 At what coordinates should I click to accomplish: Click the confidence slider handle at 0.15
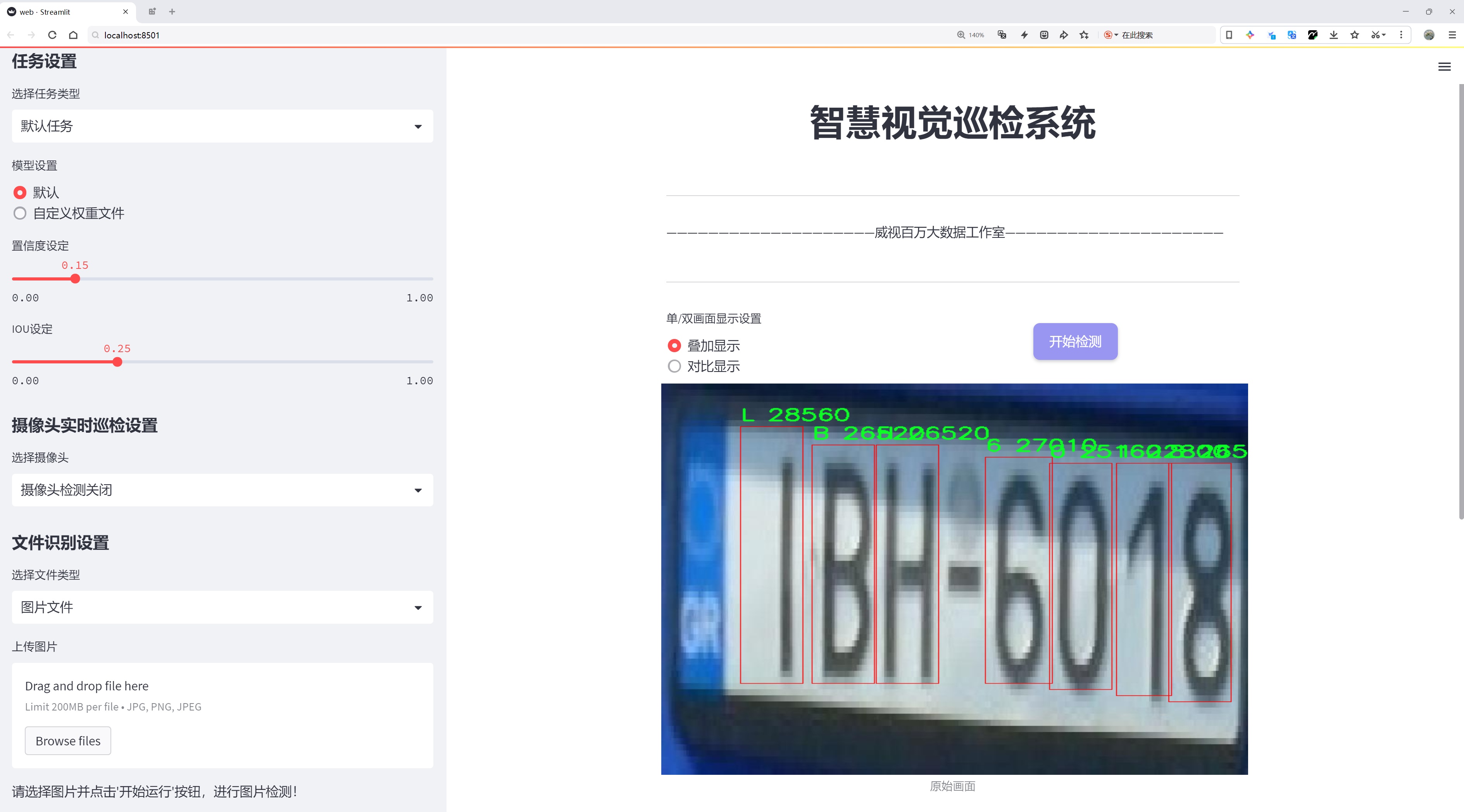pos(75,279)
